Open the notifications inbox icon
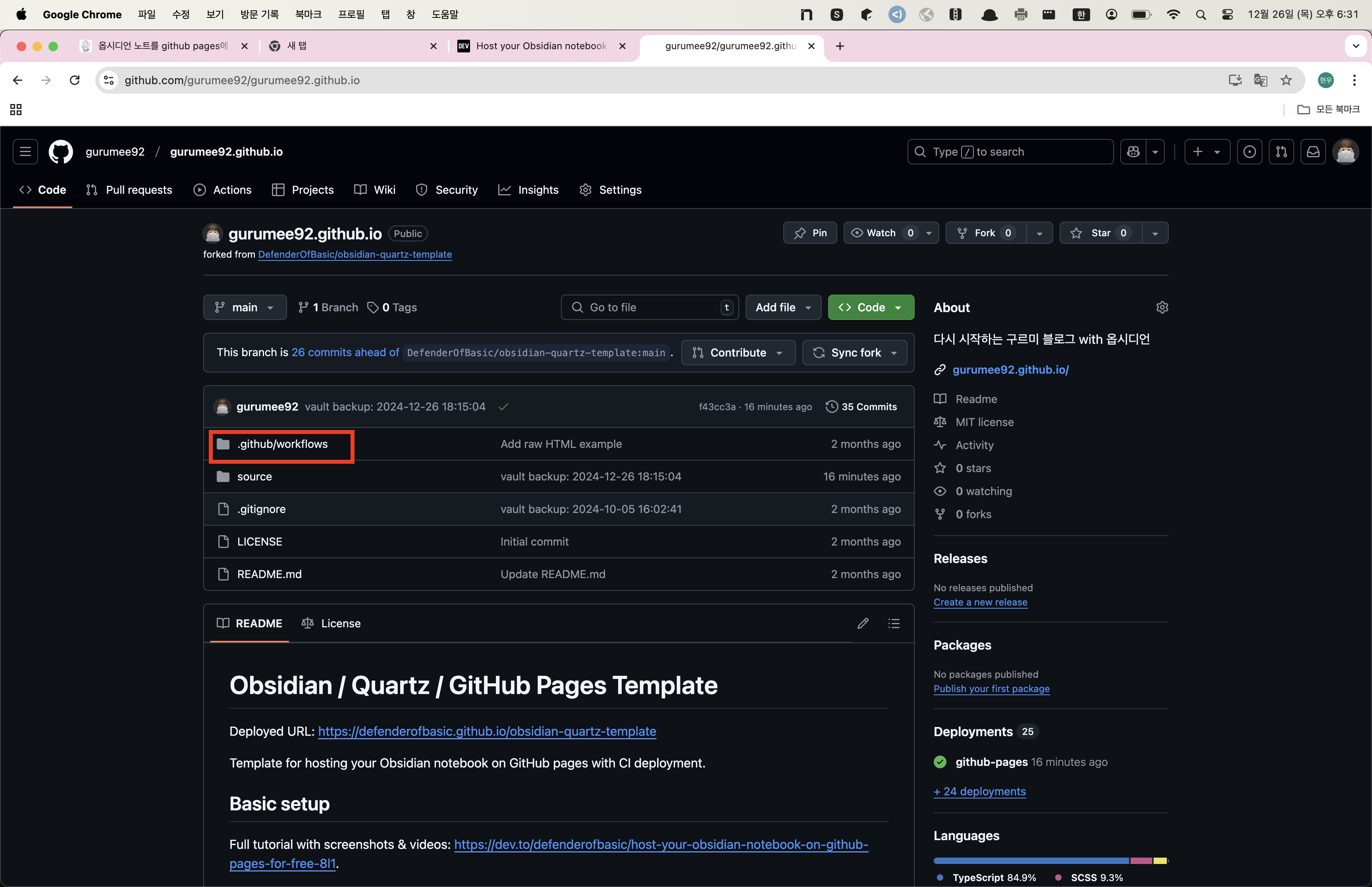1372x887 pixels. pos(1313,152)
